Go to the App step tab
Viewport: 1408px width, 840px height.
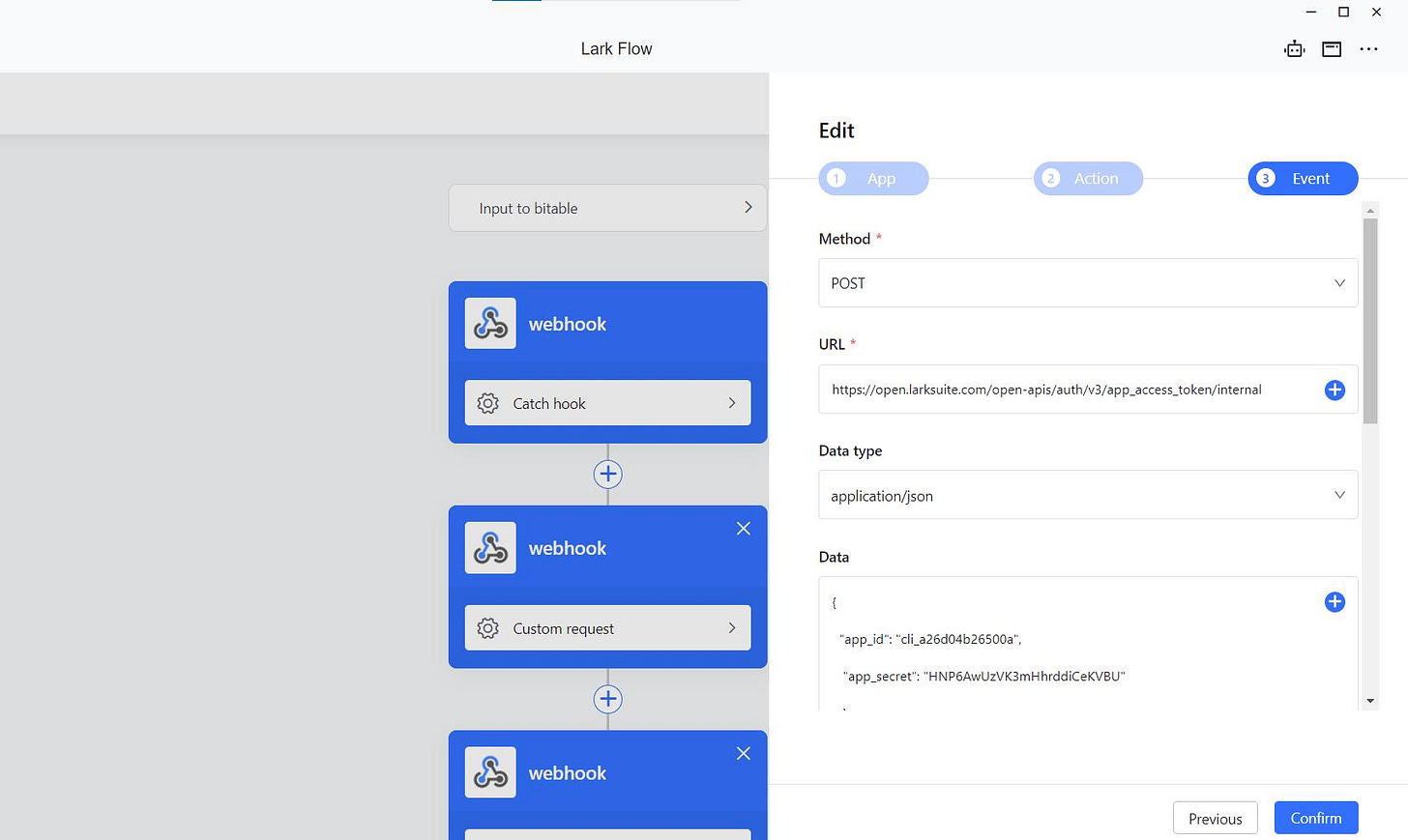tap(873, 179)
